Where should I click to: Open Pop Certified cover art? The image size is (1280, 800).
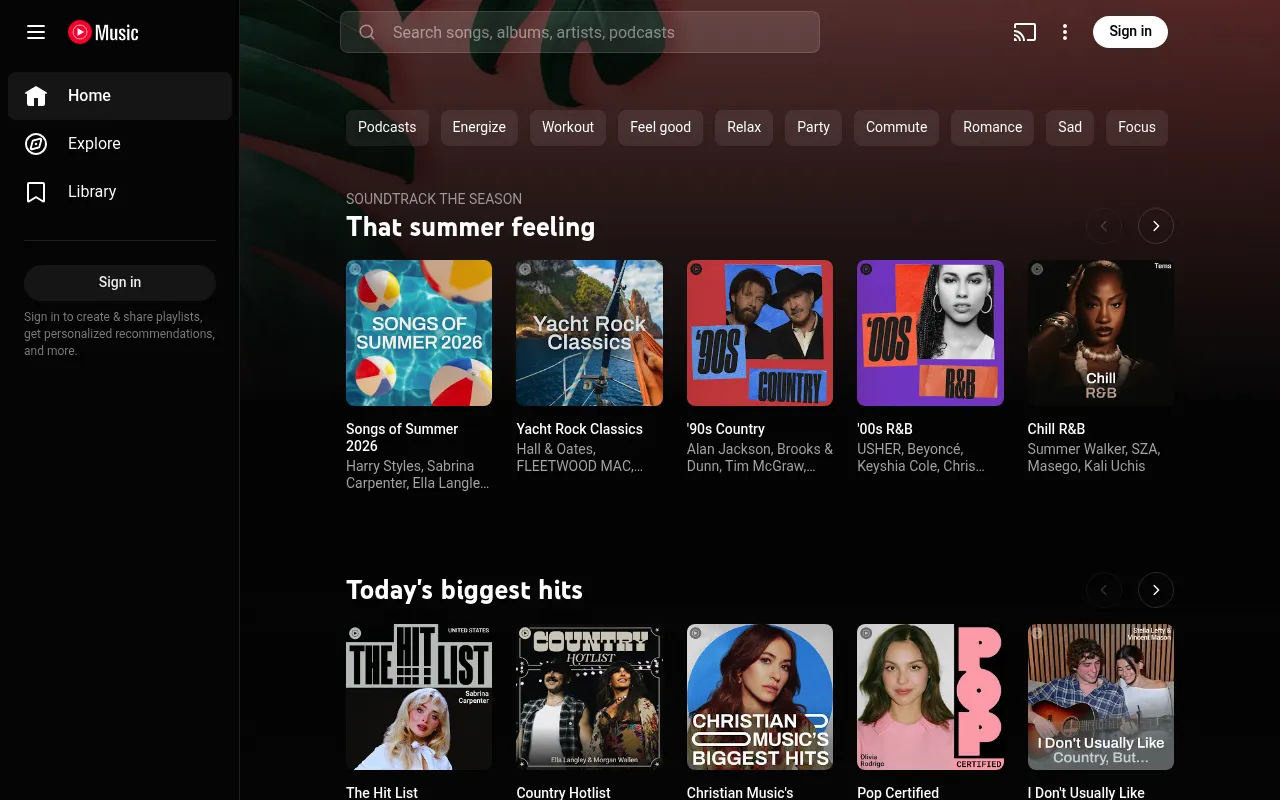[930, 697]
